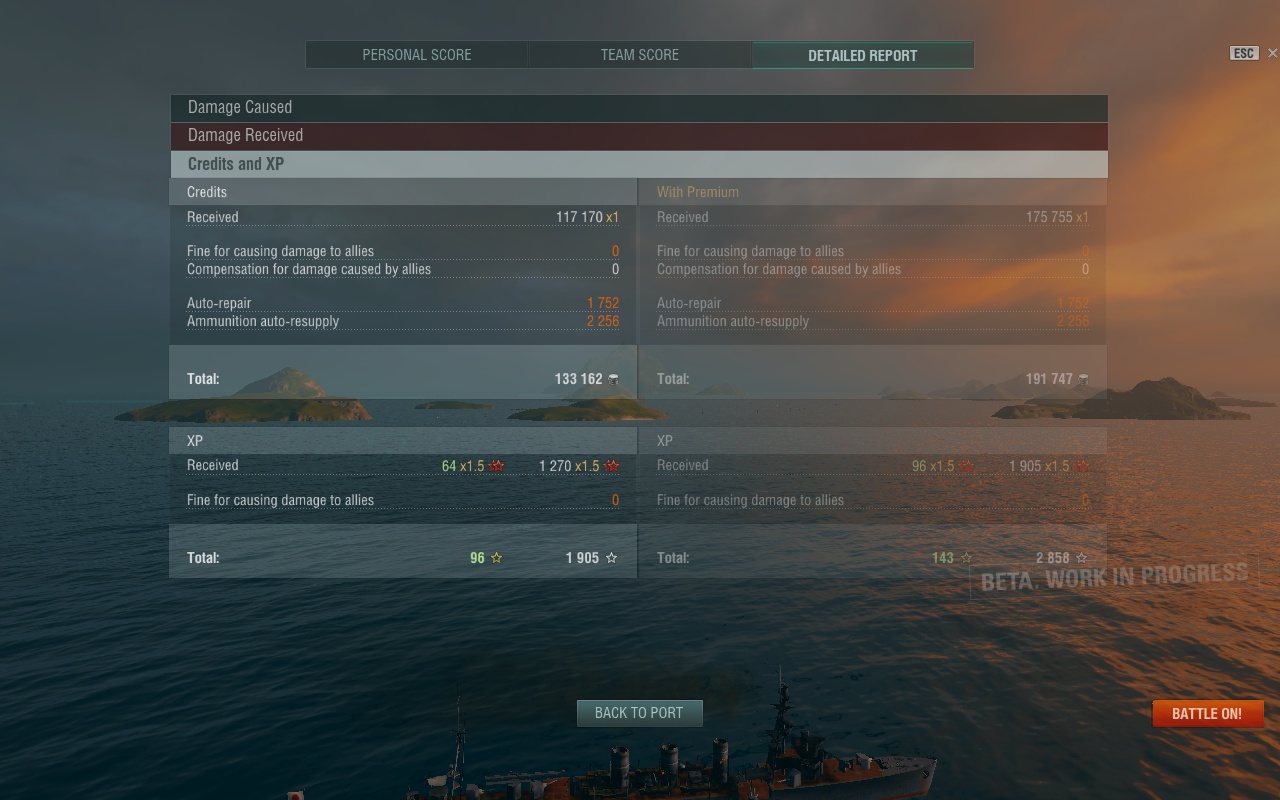Click the With Premium column header

698,192
